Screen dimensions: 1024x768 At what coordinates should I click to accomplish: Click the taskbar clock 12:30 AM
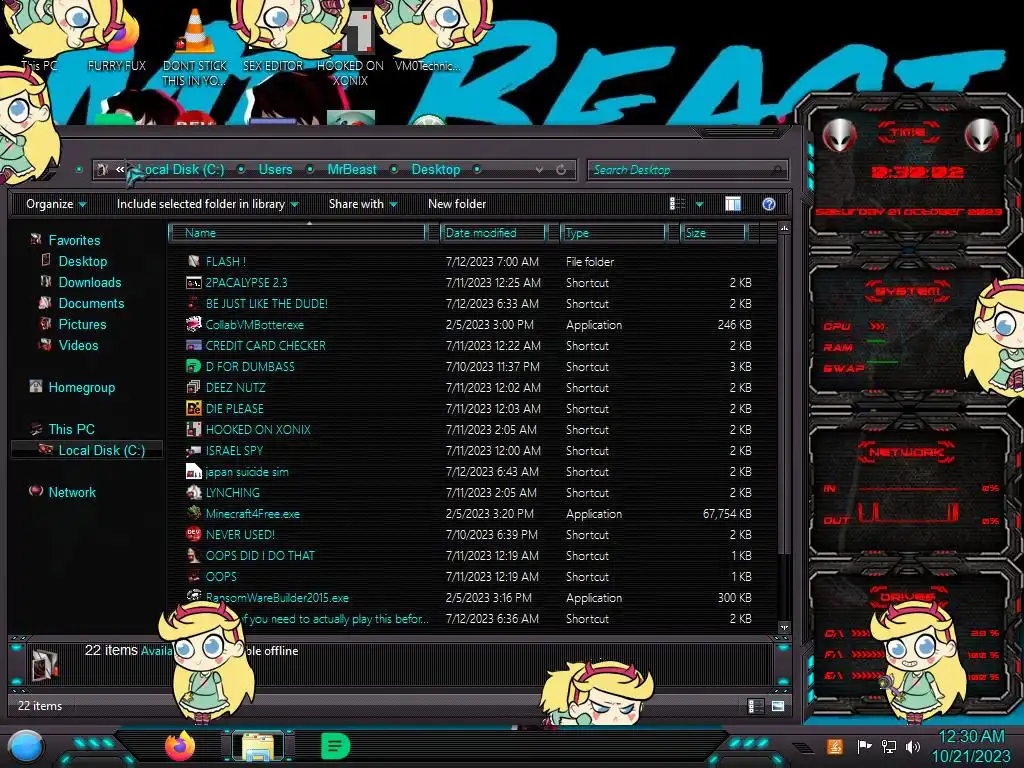pos(971,736)
